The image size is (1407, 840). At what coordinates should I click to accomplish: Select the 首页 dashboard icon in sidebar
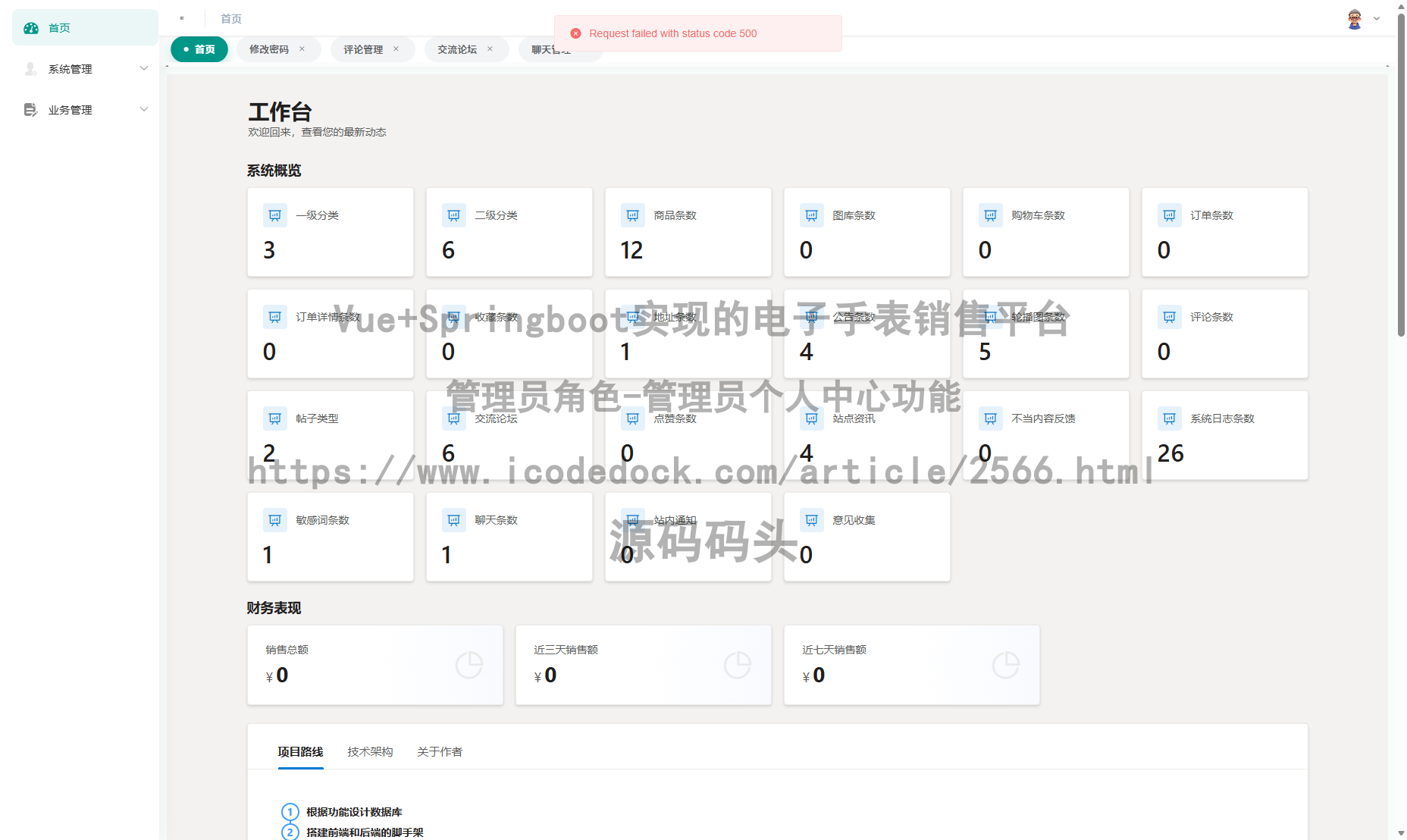point(30,27)
